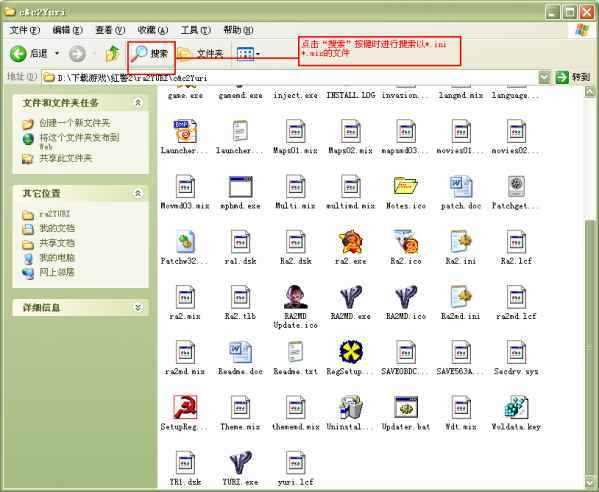Click the Back (后退) toolbar button

pyautogui.click(x=29, y=54)
